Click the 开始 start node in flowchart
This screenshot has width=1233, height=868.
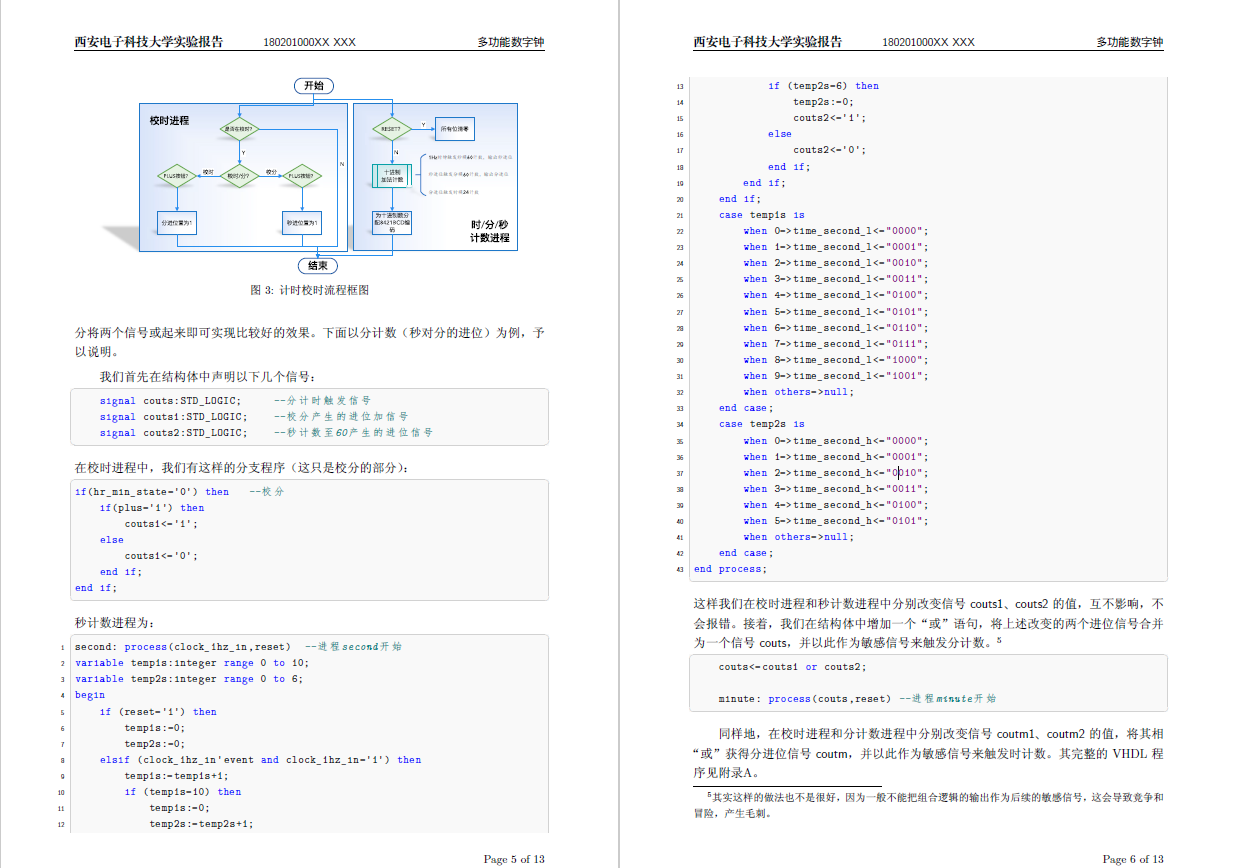pyautogui.click(x=313, y=86)
